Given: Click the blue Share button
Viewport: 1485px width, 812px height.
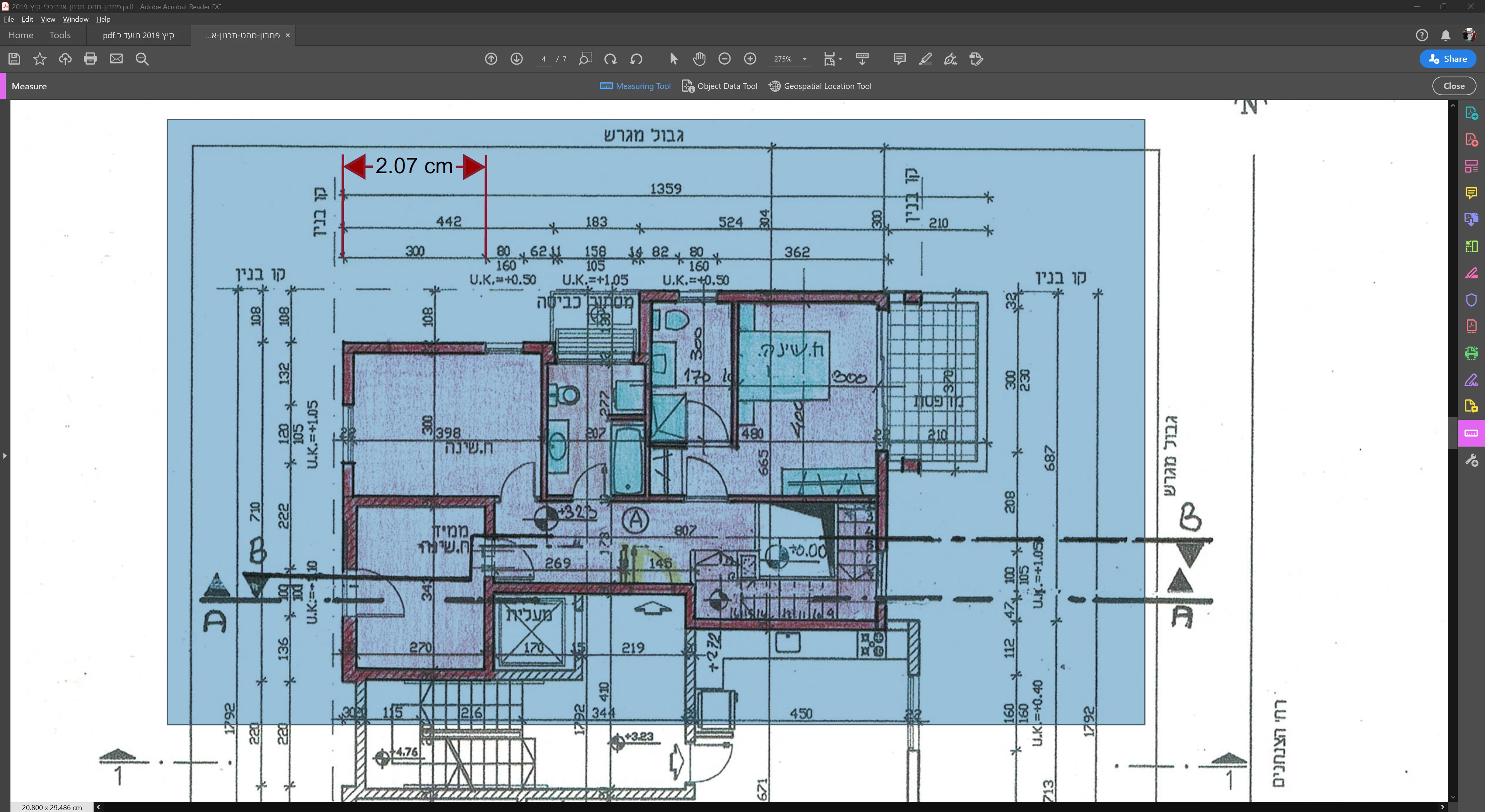Looking at the screenshot, I should pyautogui.click(x=1447, y=59).
